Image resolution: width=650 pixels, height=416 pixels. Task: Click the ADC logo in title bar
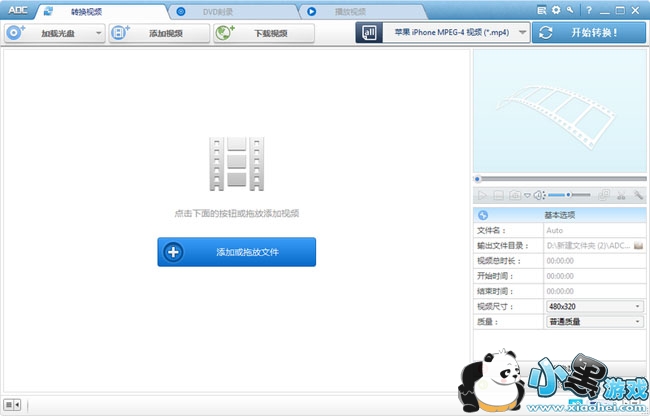[x=17, y=10]
